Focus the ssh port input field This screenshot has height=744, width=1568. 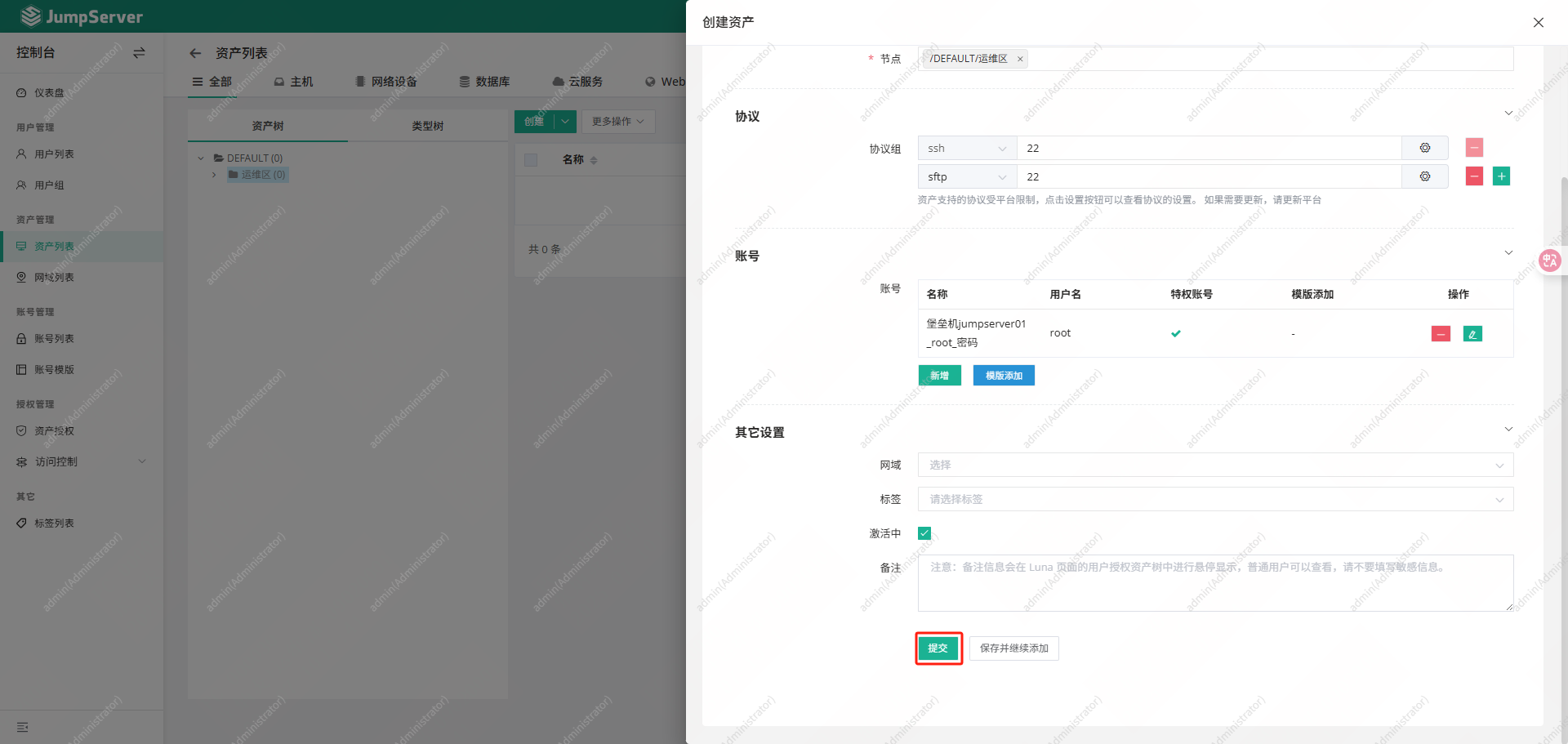tap(1209, 148)
